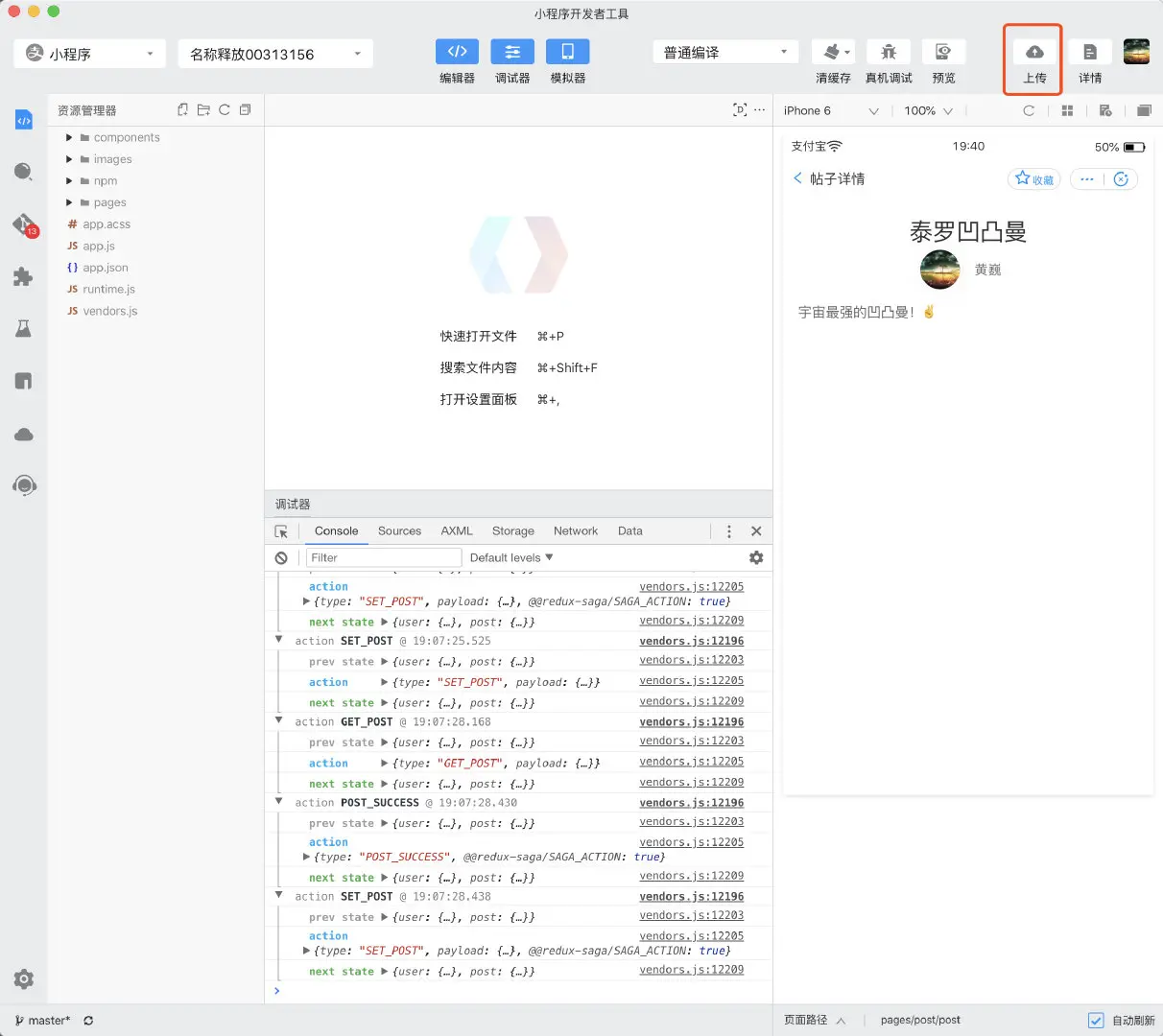1163x1036 pixels.
Task: Open the 小程序 project type dropdown
Action: (x=90, y=54)
